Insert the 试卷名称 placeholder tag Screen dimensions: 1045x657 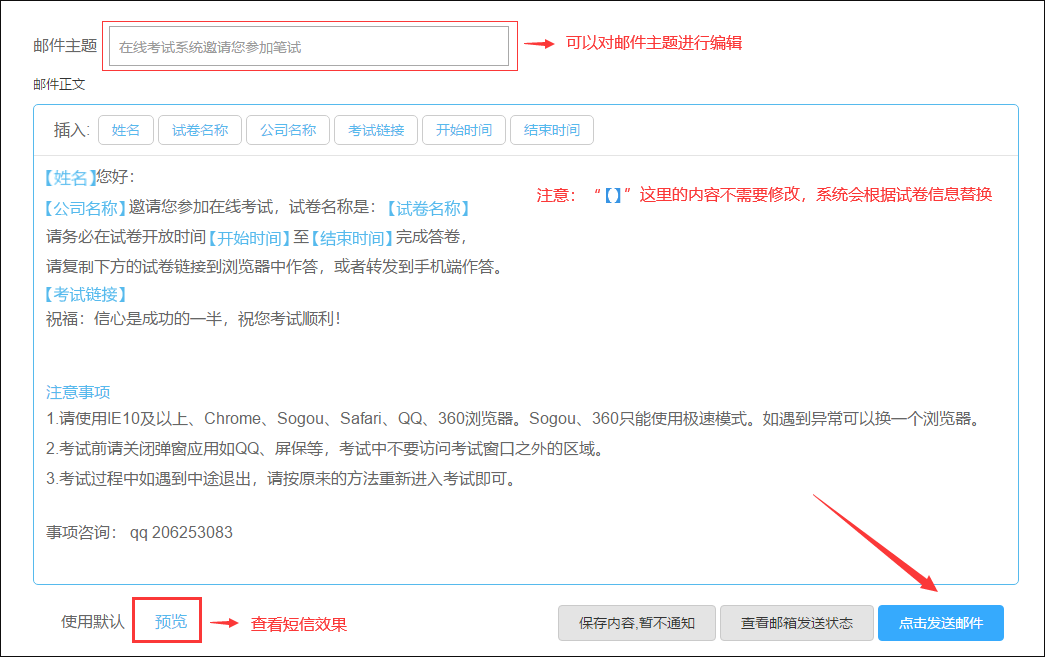click(x=200, y=130)
